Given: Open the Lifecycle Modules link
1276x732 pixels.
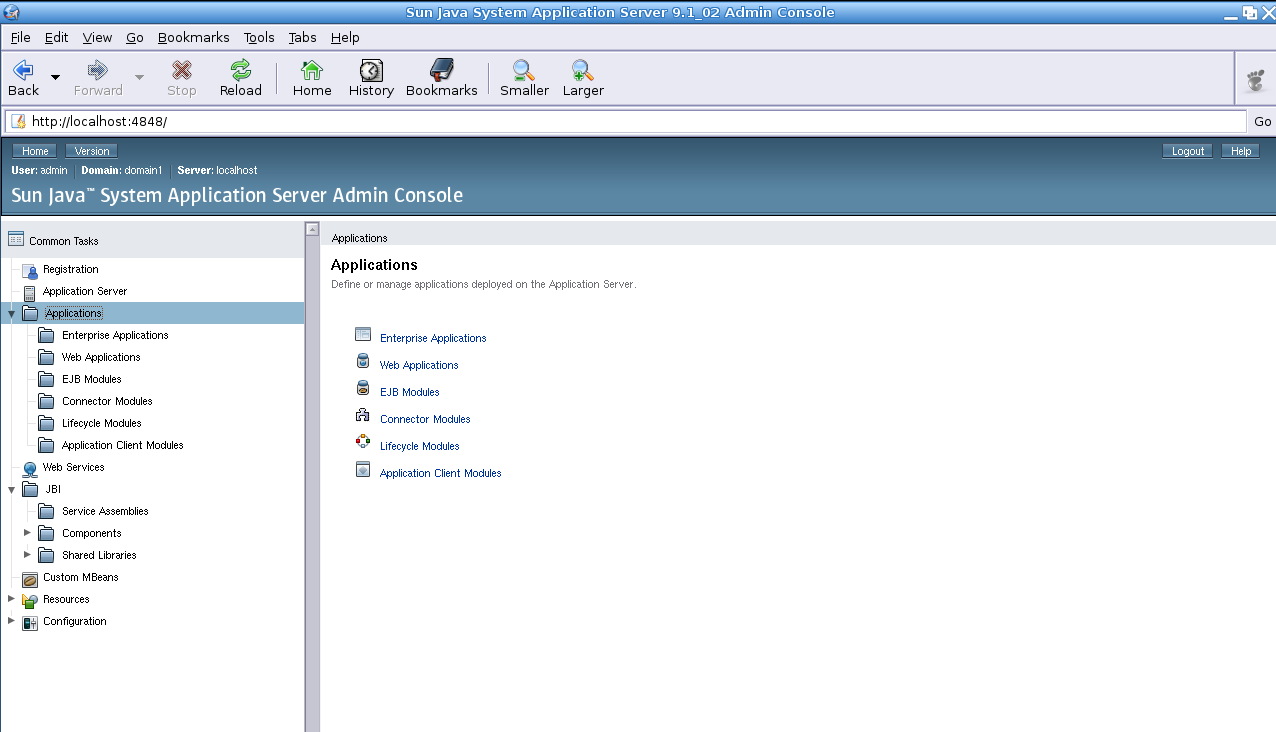Looking at the screenshot, I should click(420, 446).
